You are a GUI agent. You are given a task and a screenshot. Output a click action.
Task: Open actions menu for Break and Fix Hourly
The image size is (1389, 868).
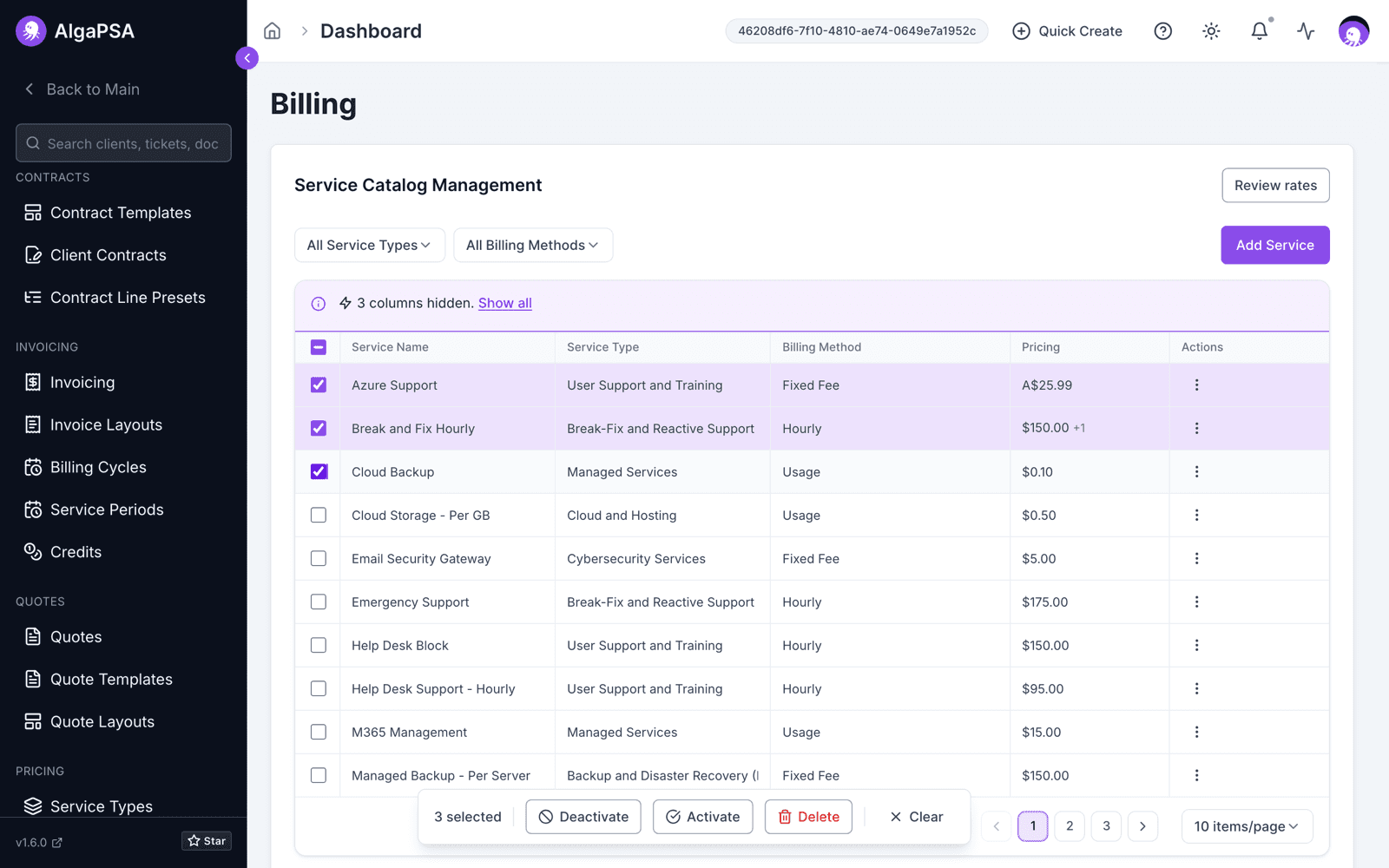click(x=1196, y=429)
